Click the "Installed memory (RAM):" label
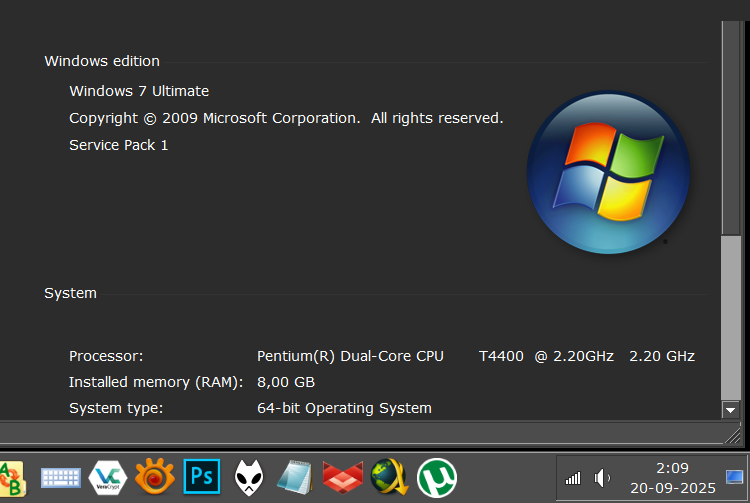750x503 pixels. click(156, 383)
